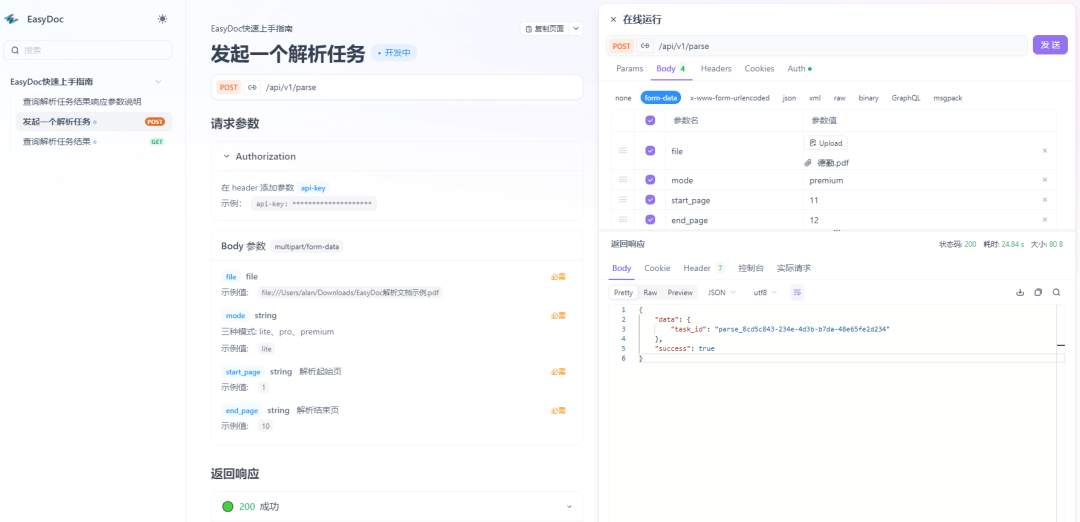Collapse the Authorization section
The image size is (1080, 522).
tap(226, 156)
